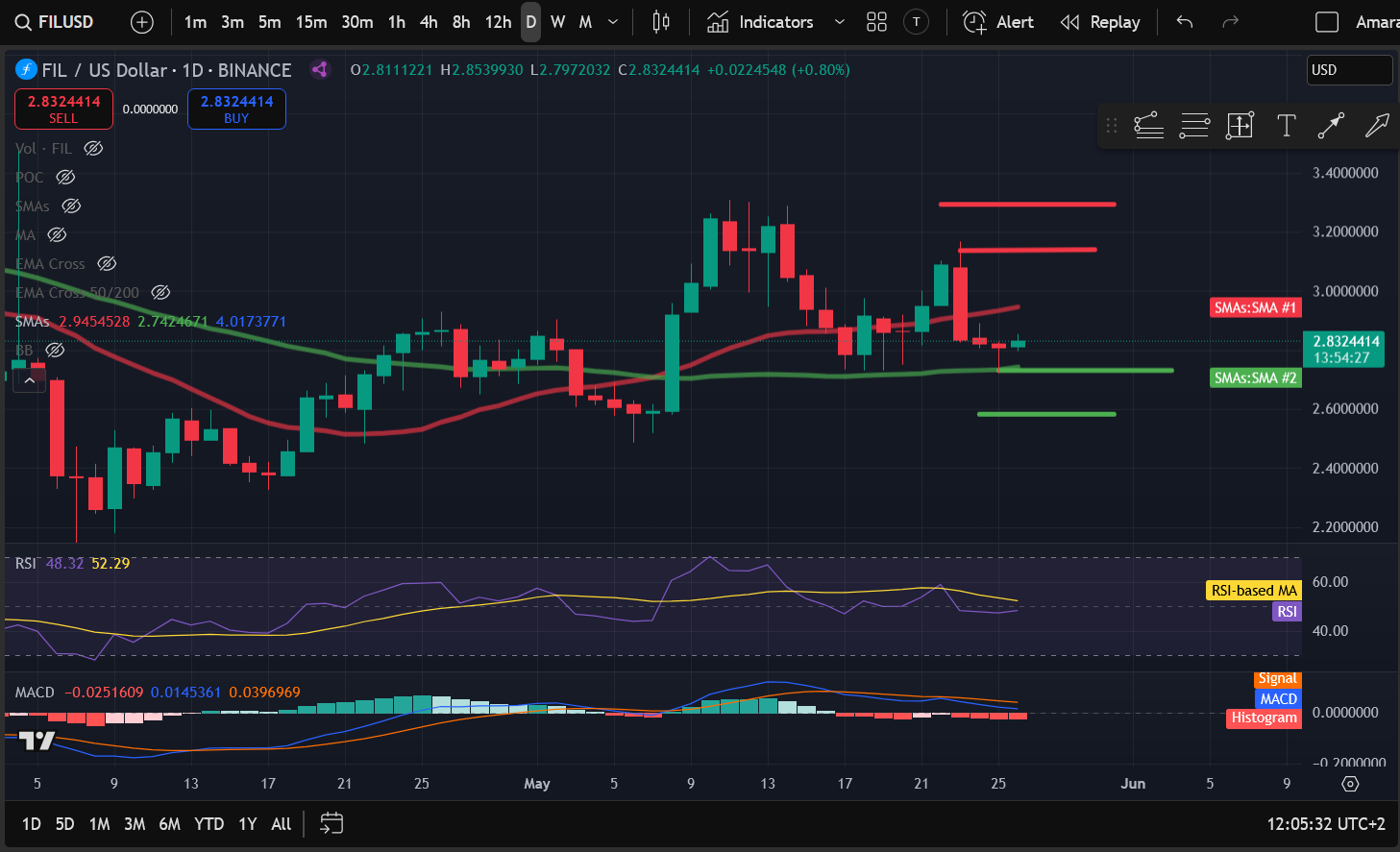Screen dimensions: 1400x852
Task: Open chart settings gear icon
Action: 1350,784
